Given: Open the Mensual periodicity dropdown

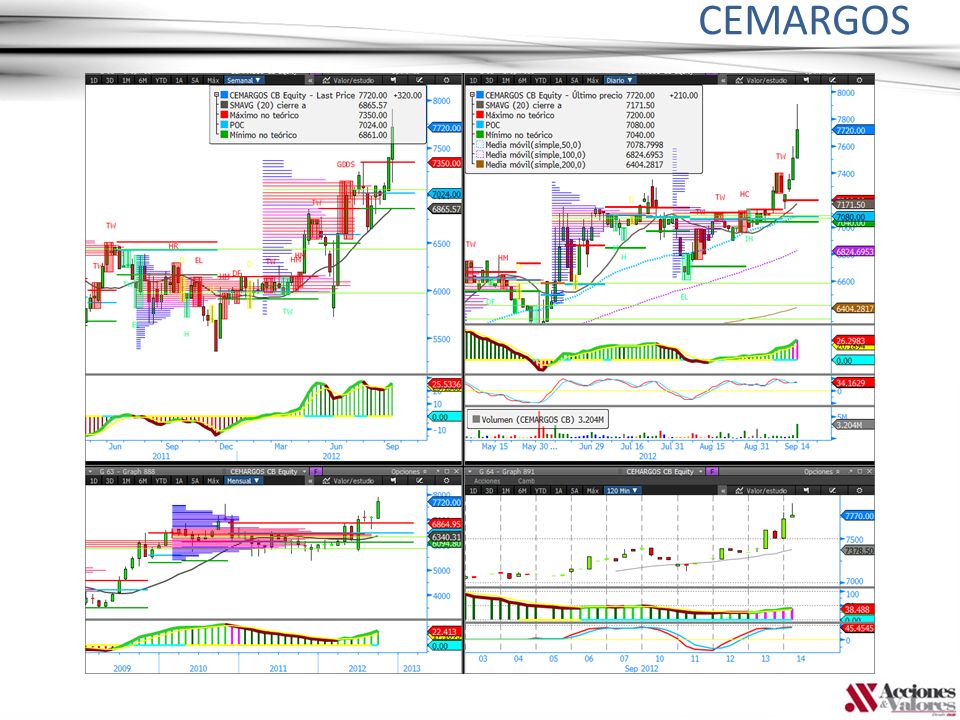Looking at the screenshot, I should tap(244, 481).
